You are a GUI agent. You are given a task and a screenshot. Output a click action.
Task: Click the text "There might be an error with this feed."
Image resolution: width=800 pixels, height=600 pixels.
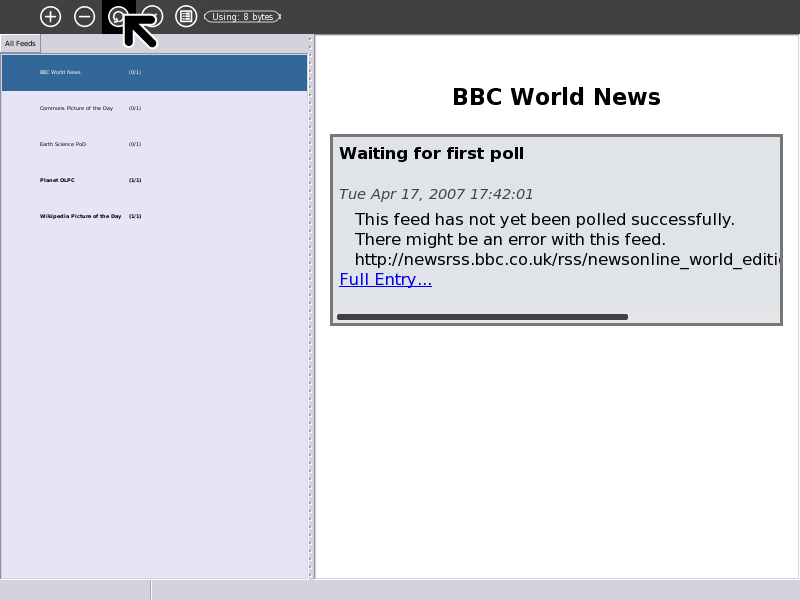point(510,239)
